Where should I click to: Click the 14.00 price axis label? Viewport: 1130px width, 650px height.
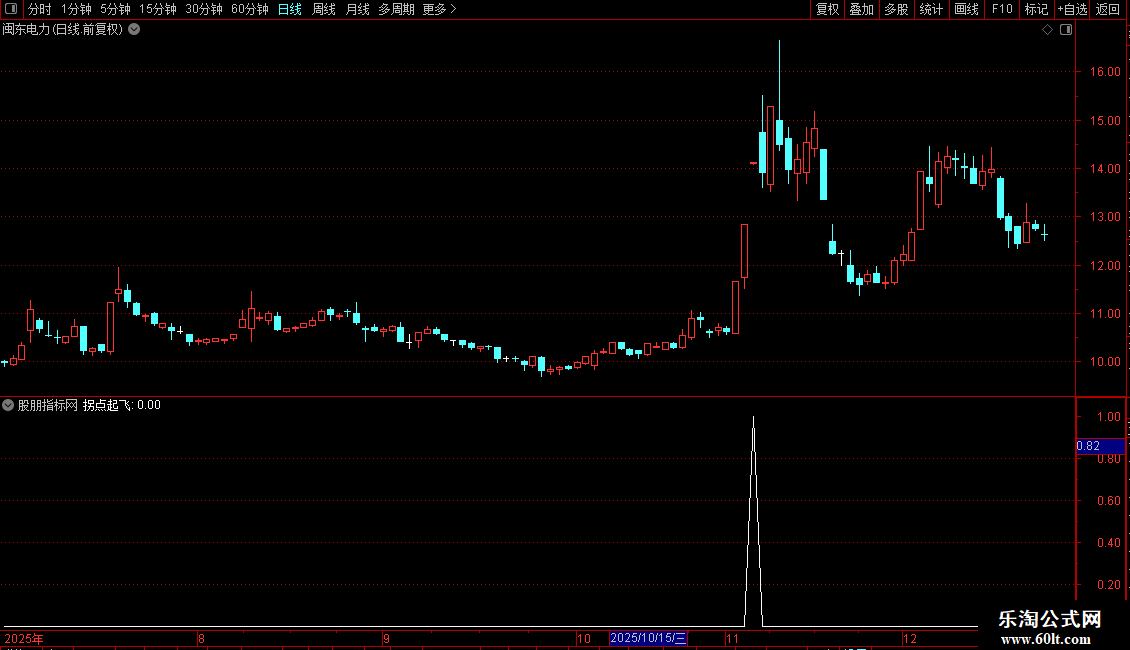(x=1105, y=169)
